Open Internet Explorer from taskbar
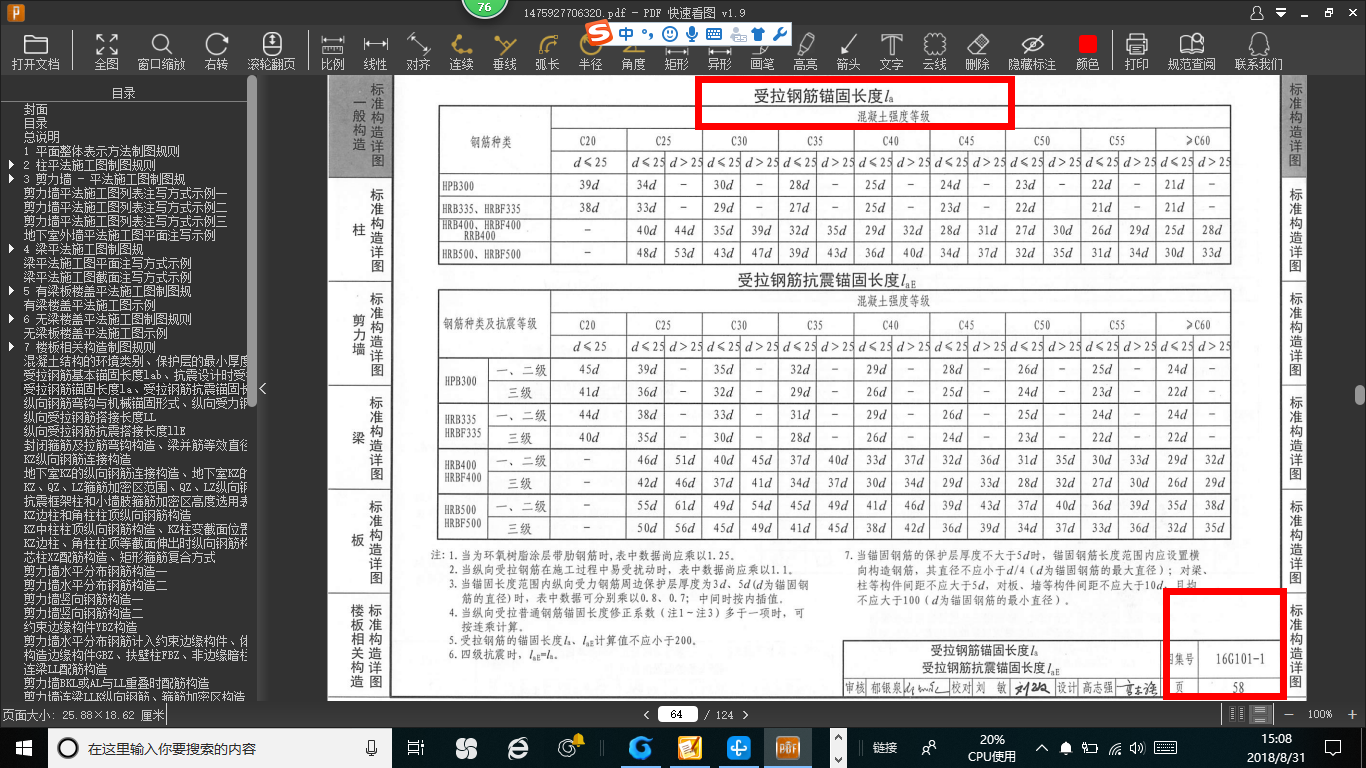The height and width of the screenshot is (768, 1366). point(517,747)
